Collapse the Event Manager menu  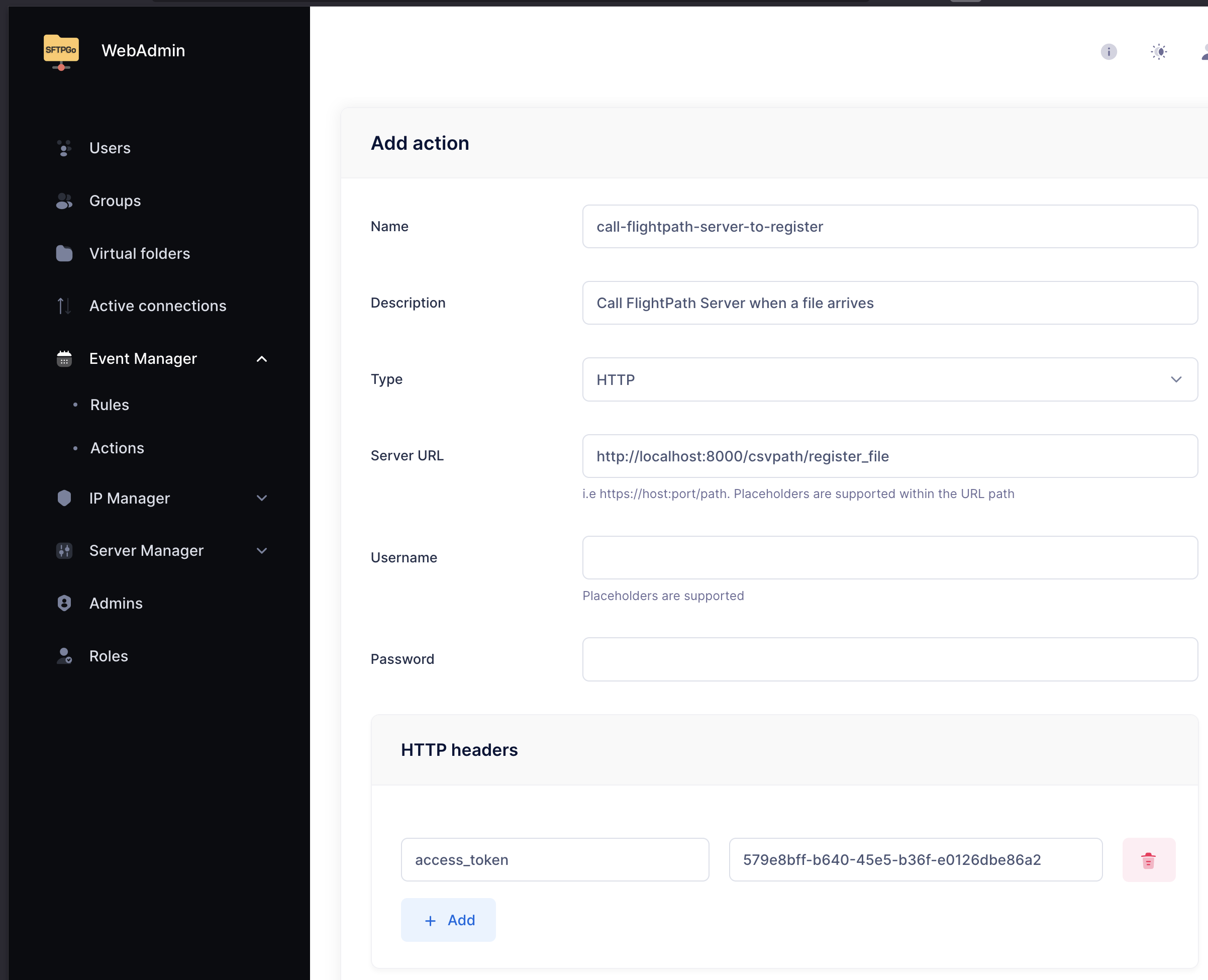[261, 359]
